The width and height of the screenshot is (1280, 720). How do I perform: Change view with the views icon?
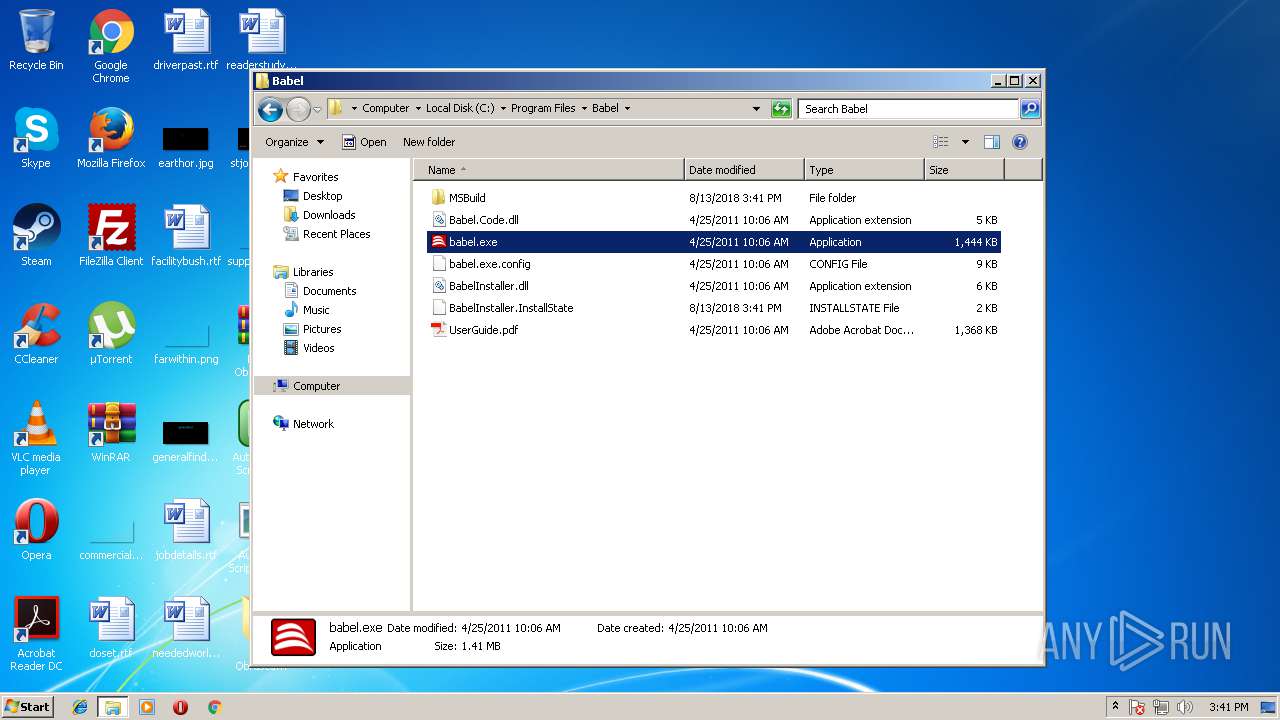pos(941,142)
